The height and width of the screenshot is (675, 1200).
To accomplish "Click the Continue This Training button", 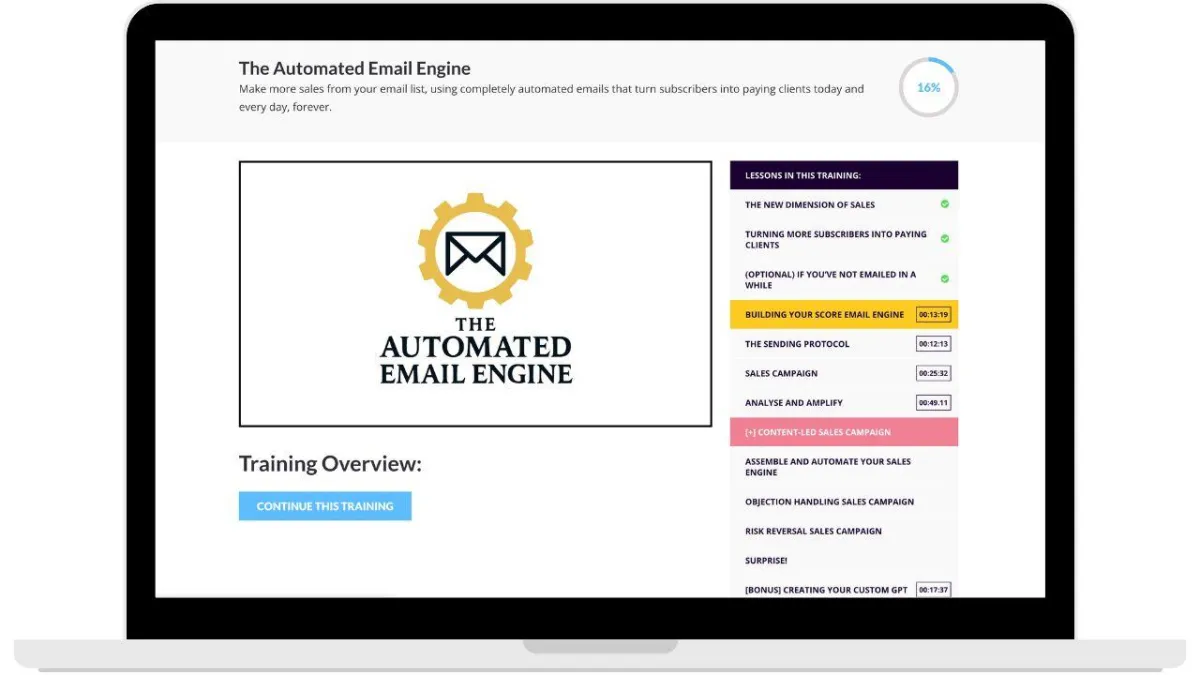I will (325, 506).
